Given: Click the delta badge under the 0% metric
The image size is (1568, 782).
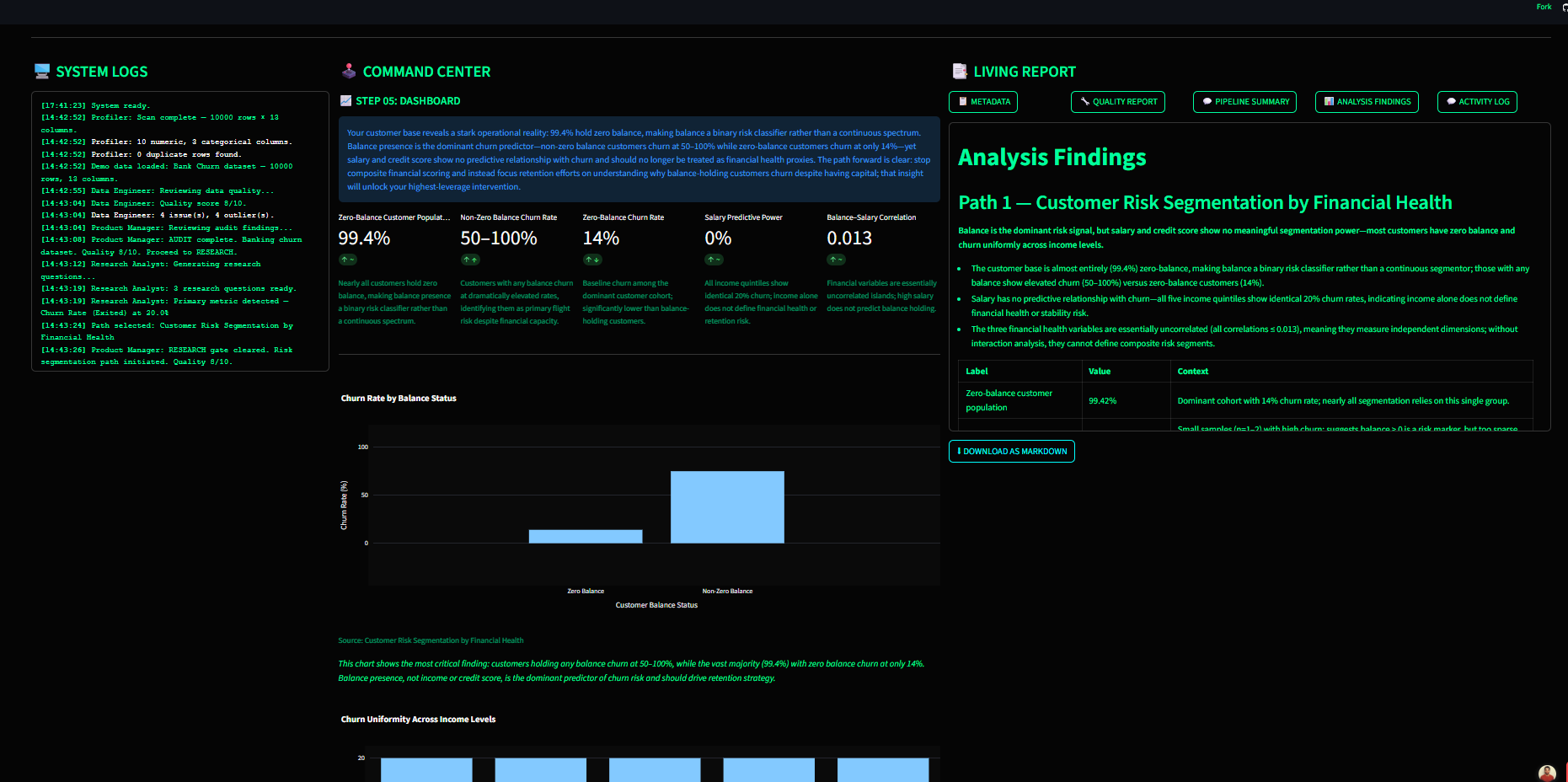Looking at the screenshot, I should [x=714, y=260].
